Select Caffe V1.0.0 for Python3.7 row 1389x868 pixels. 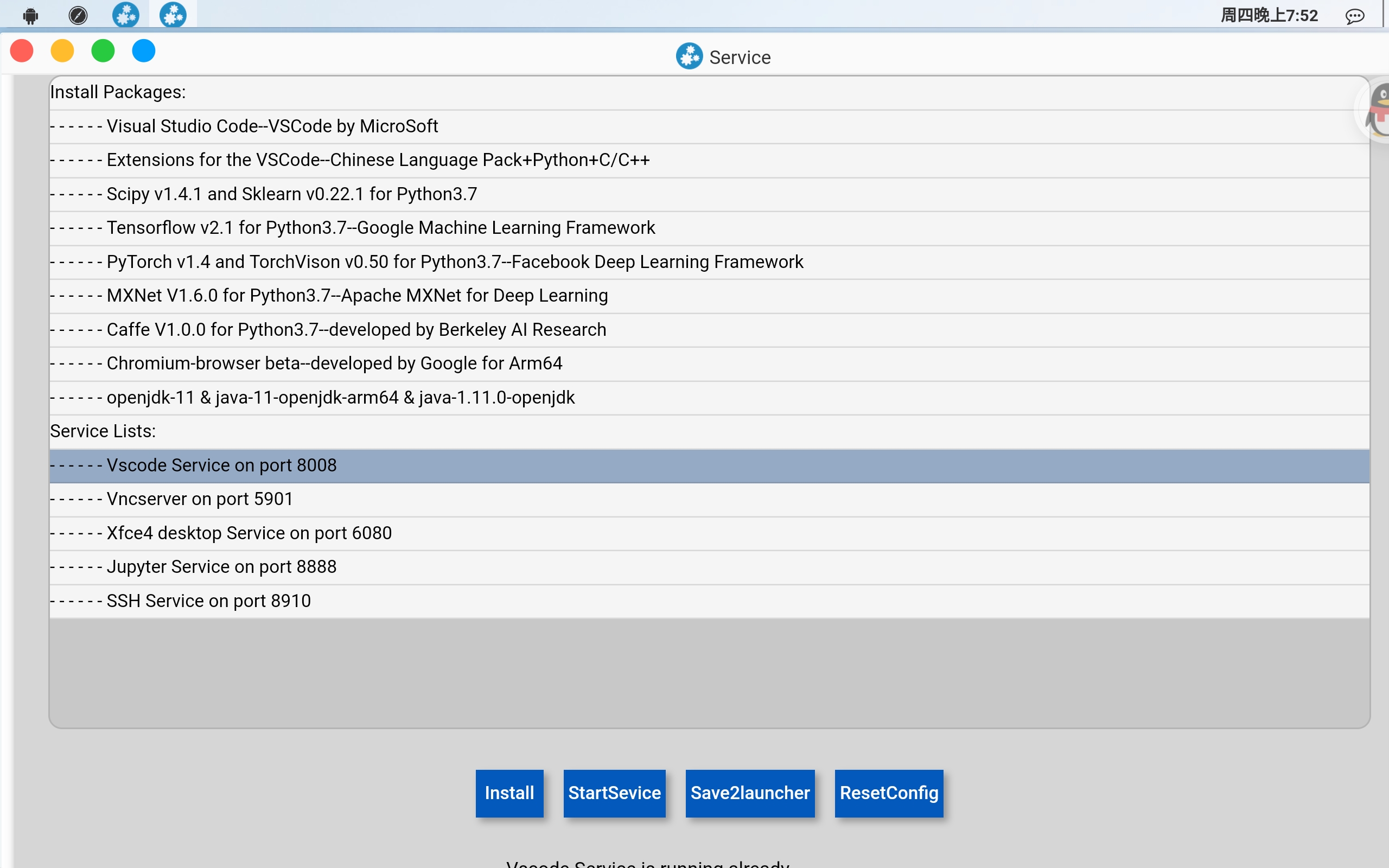[710, 329]
